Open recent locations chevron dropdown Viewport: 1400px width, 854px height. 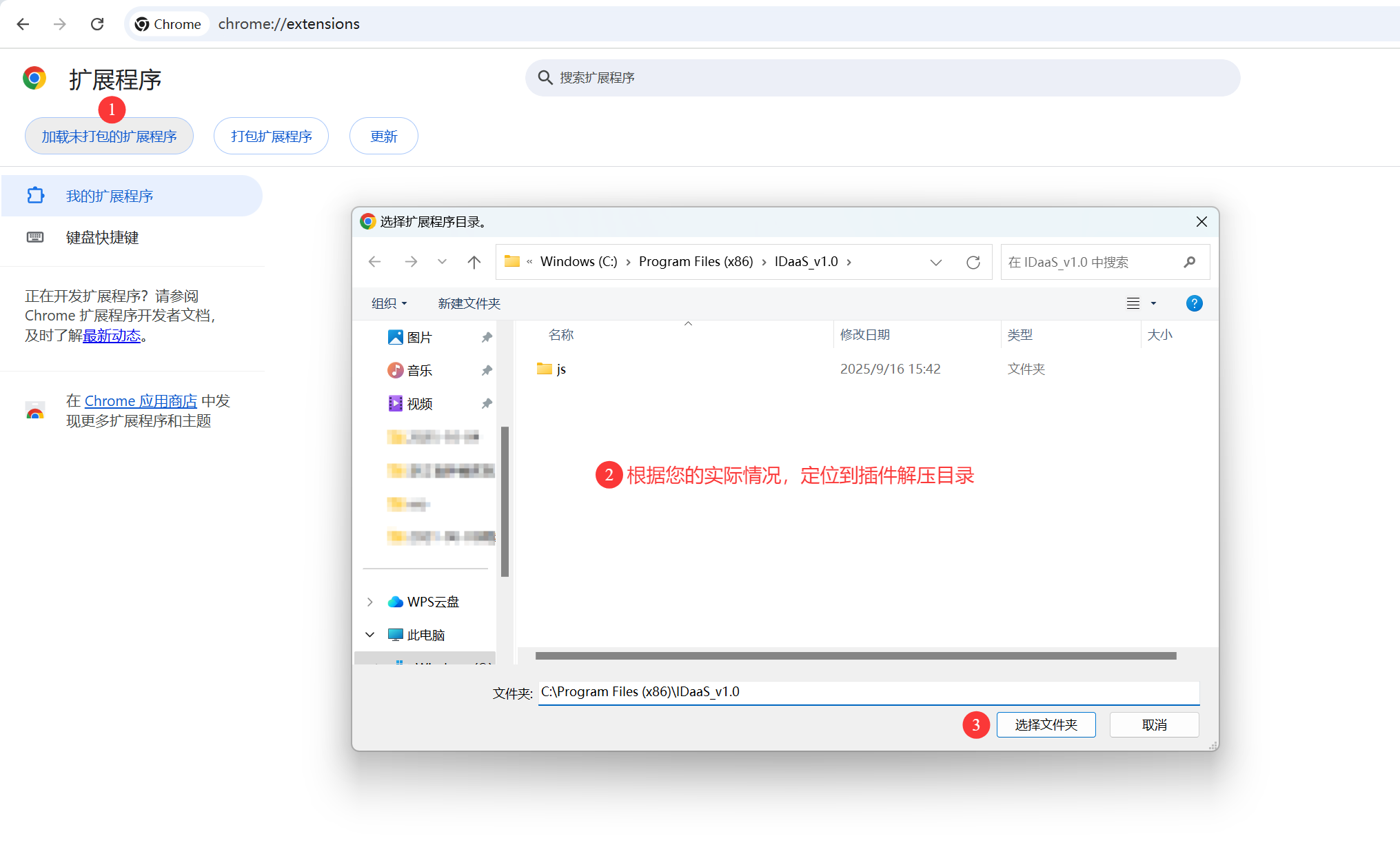[x=442, y=262]
